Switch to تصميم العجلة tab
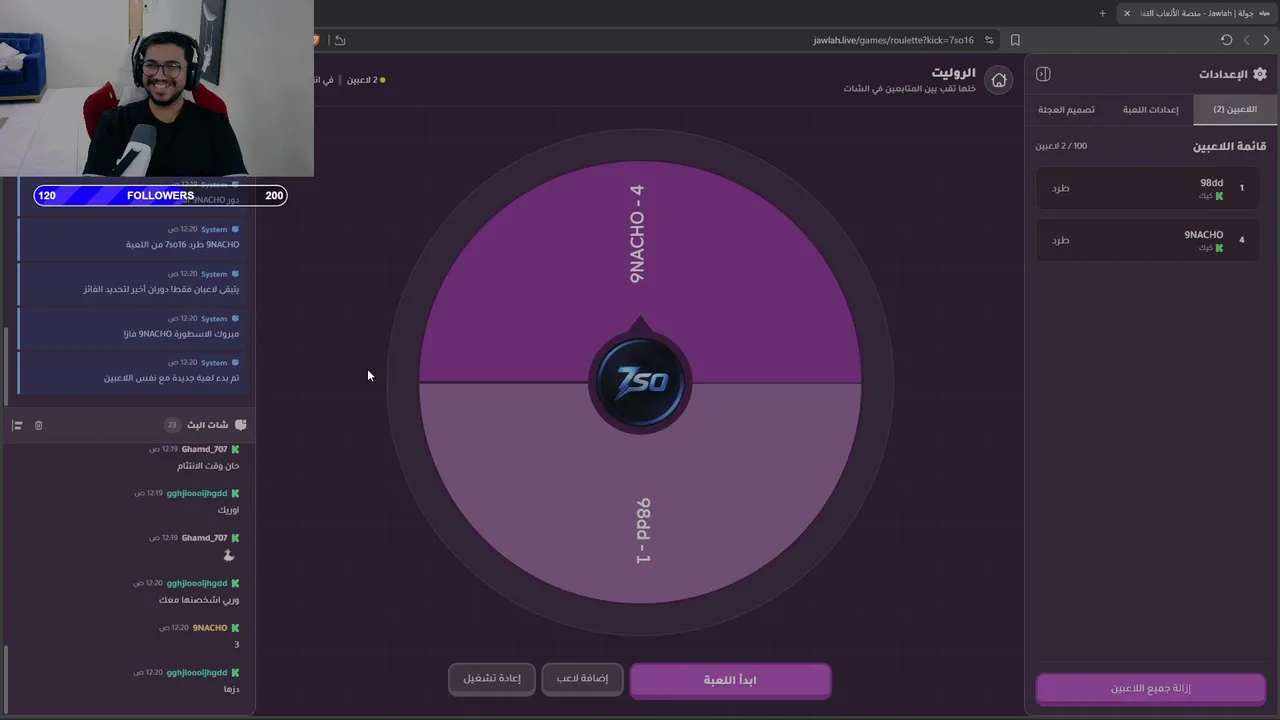The image size is (1280, 720). click(1066, 109)
